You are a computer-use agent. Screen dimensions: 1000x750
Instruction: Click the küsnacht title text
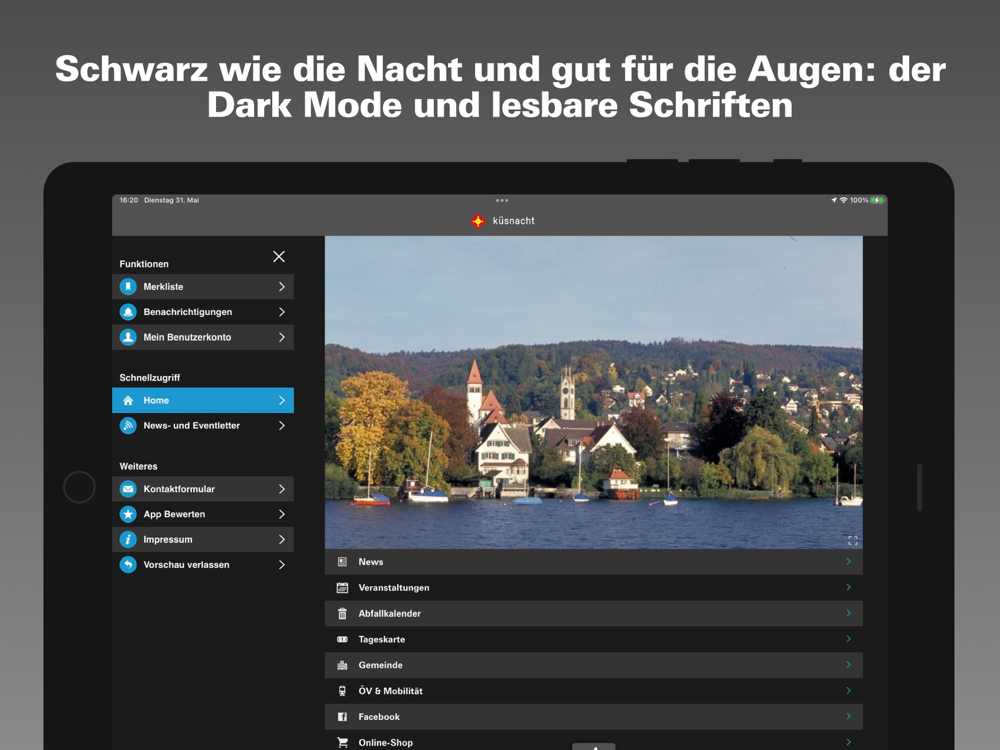click(513, 221)
